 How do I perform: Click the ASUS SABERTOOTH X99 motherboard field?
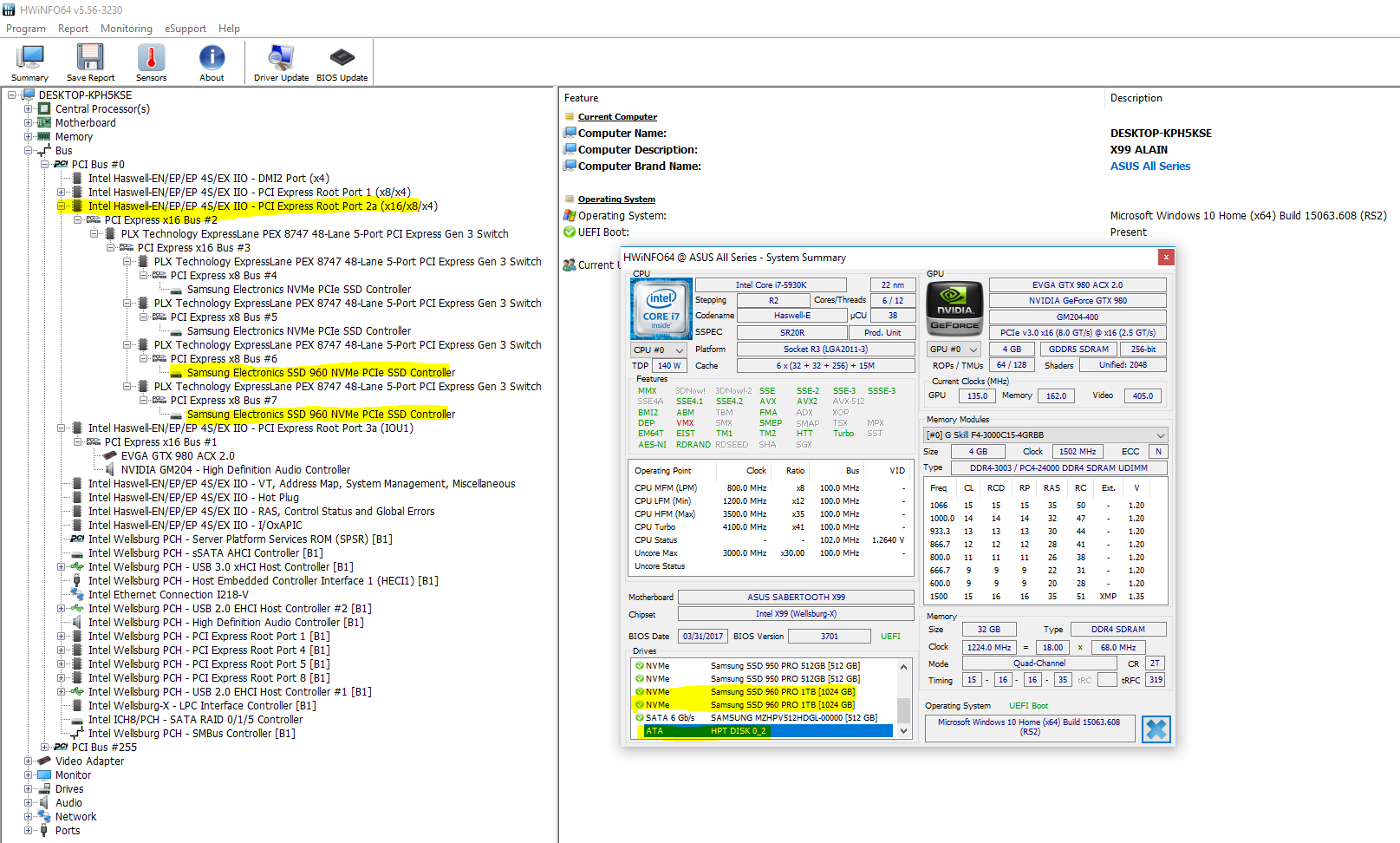click(x=796, y=598)
